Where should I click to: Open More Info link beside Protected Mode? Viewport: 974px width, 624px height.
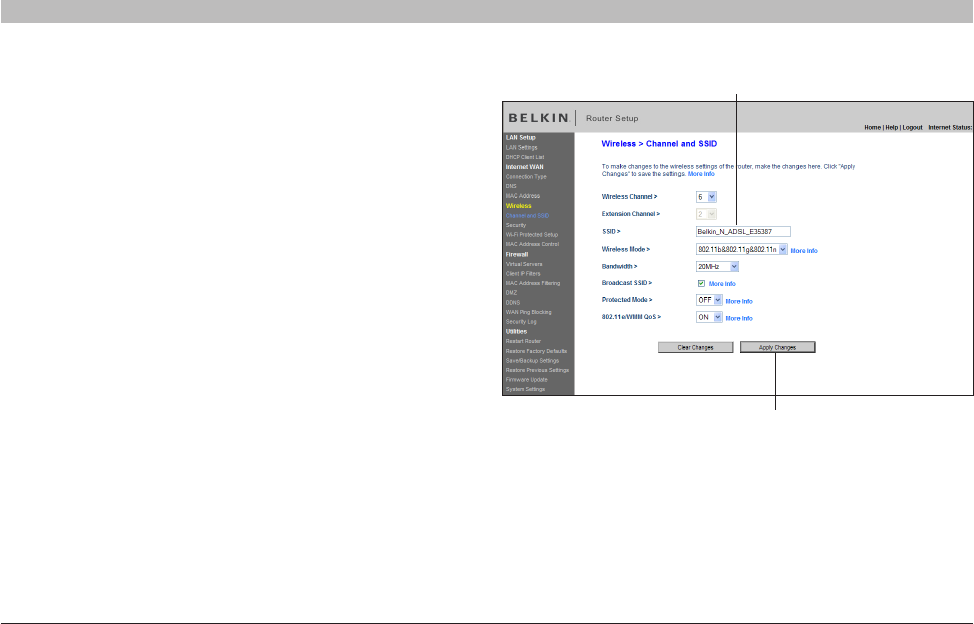tap(739, 301)
